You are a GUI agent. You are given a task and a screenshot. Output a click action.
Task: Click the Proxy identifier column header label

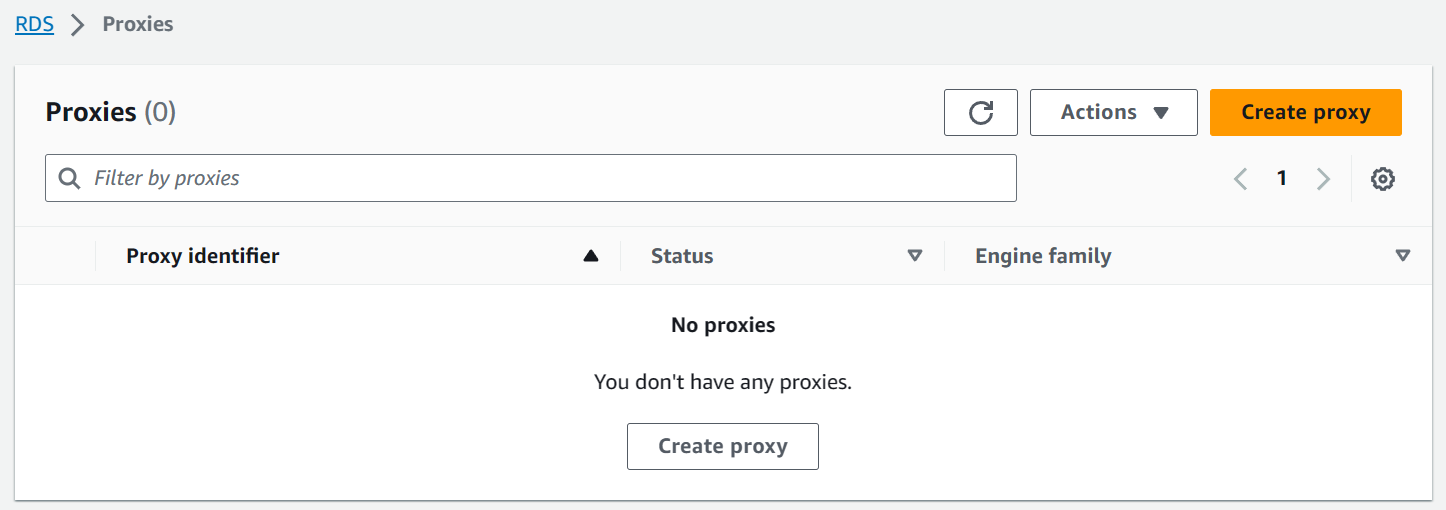(x=203, y=256)
